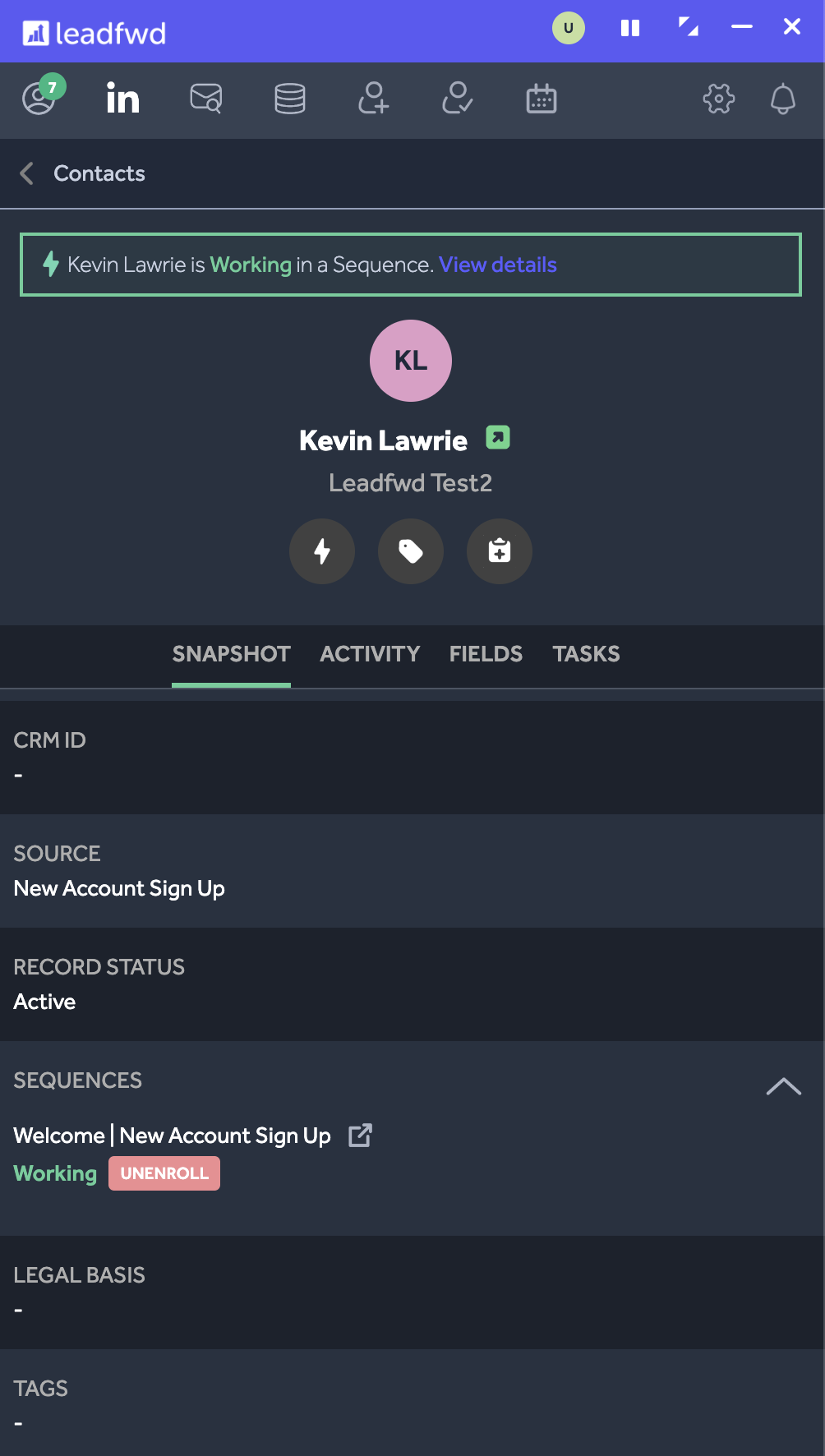
Task: Switch to the Fields tab
Action: (x=486, y=654)
